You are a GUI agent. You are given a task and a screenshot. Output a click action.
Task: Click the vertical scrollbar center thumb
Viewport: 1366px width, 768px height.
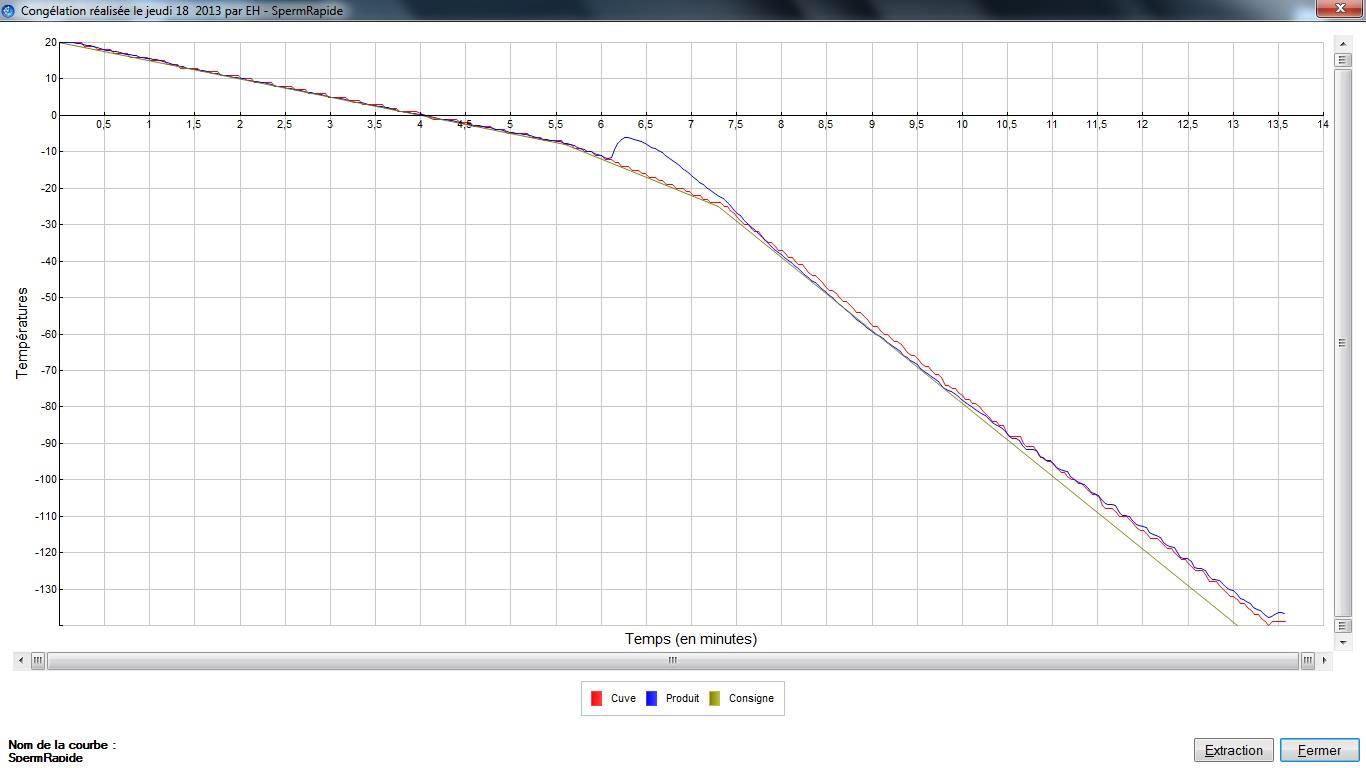pyautogui.click(x=1343, y=343)
